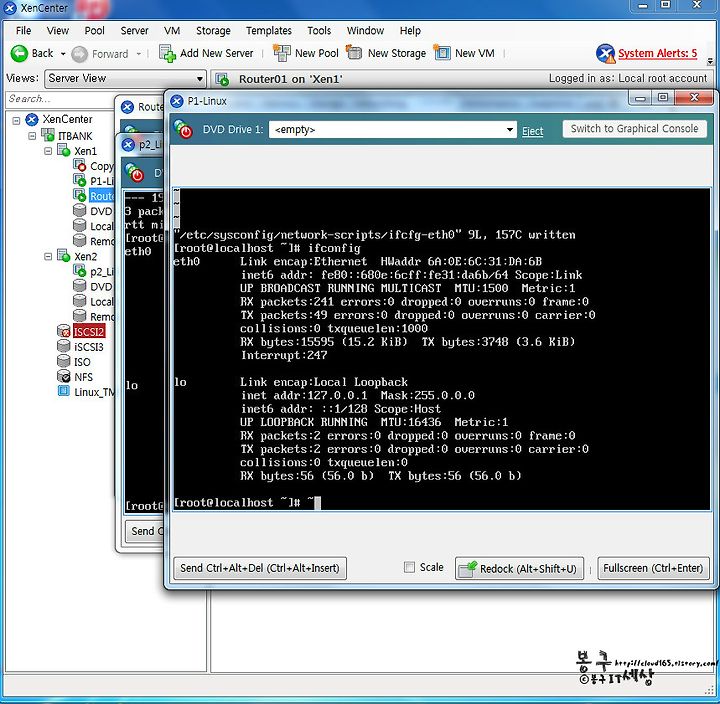
Task: Select the stopped Copy VM icon under Xen1
Action: (79, 165)
